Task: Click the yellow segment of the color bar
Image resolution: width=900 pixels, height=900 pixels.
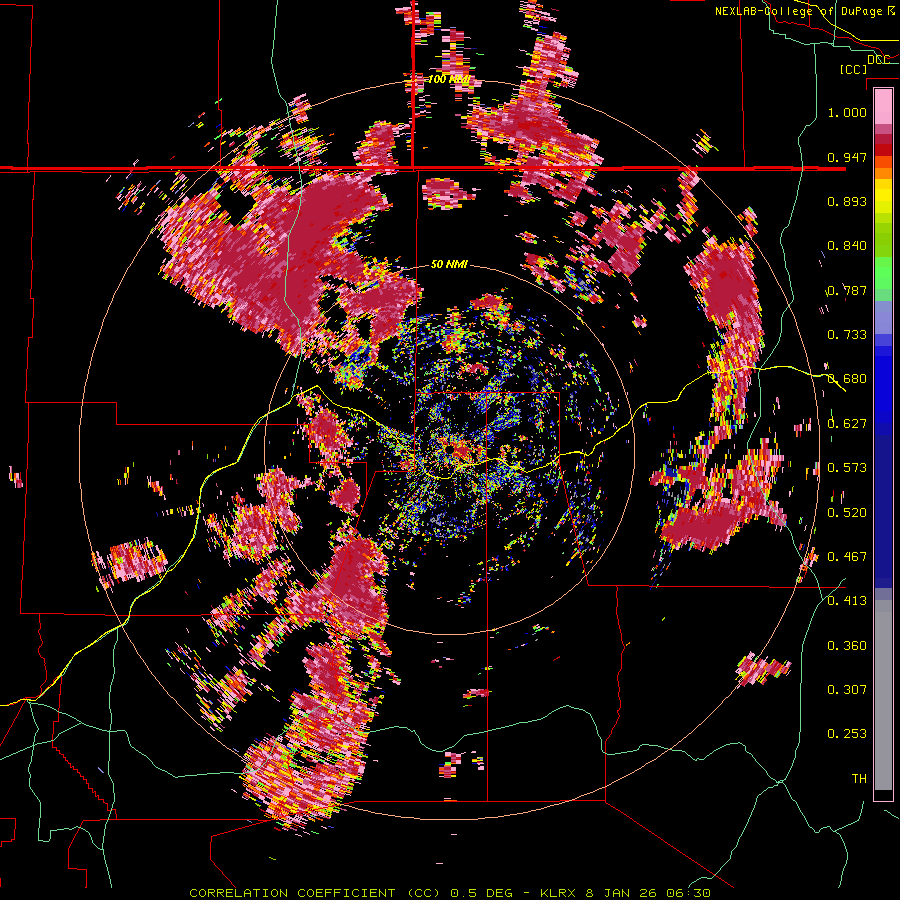Action: click(883, 197)
